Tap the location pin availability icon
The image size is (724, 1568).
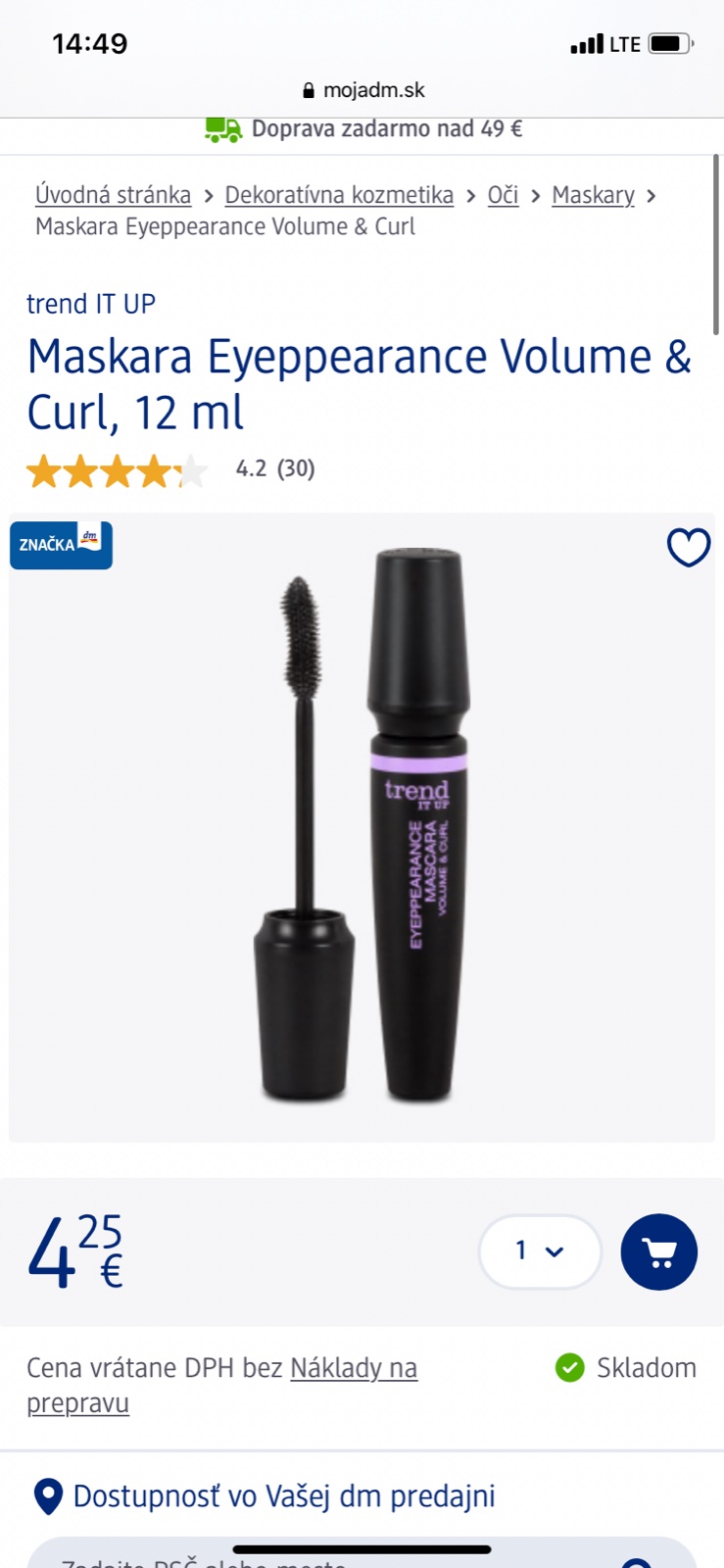(x=48, y=1496)
